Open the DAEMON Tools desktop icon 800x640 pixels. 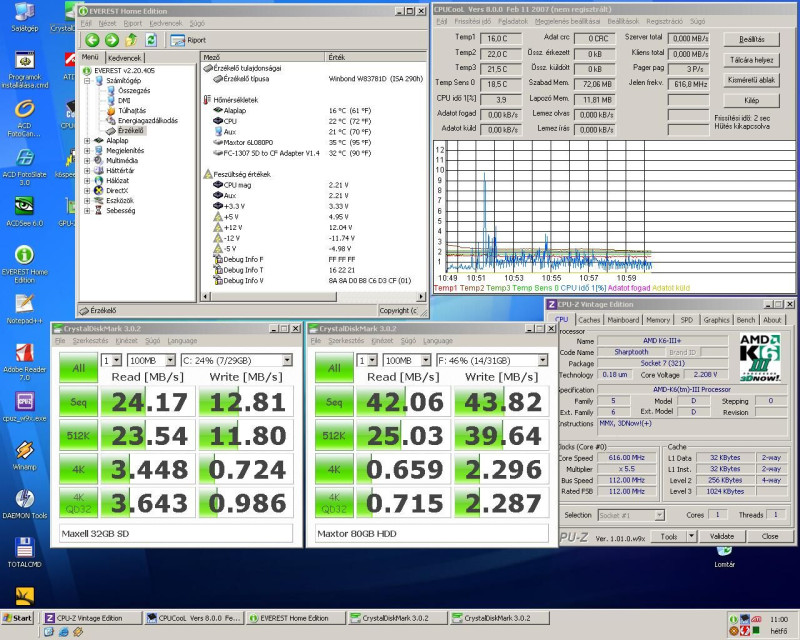(x=24, y=504)
